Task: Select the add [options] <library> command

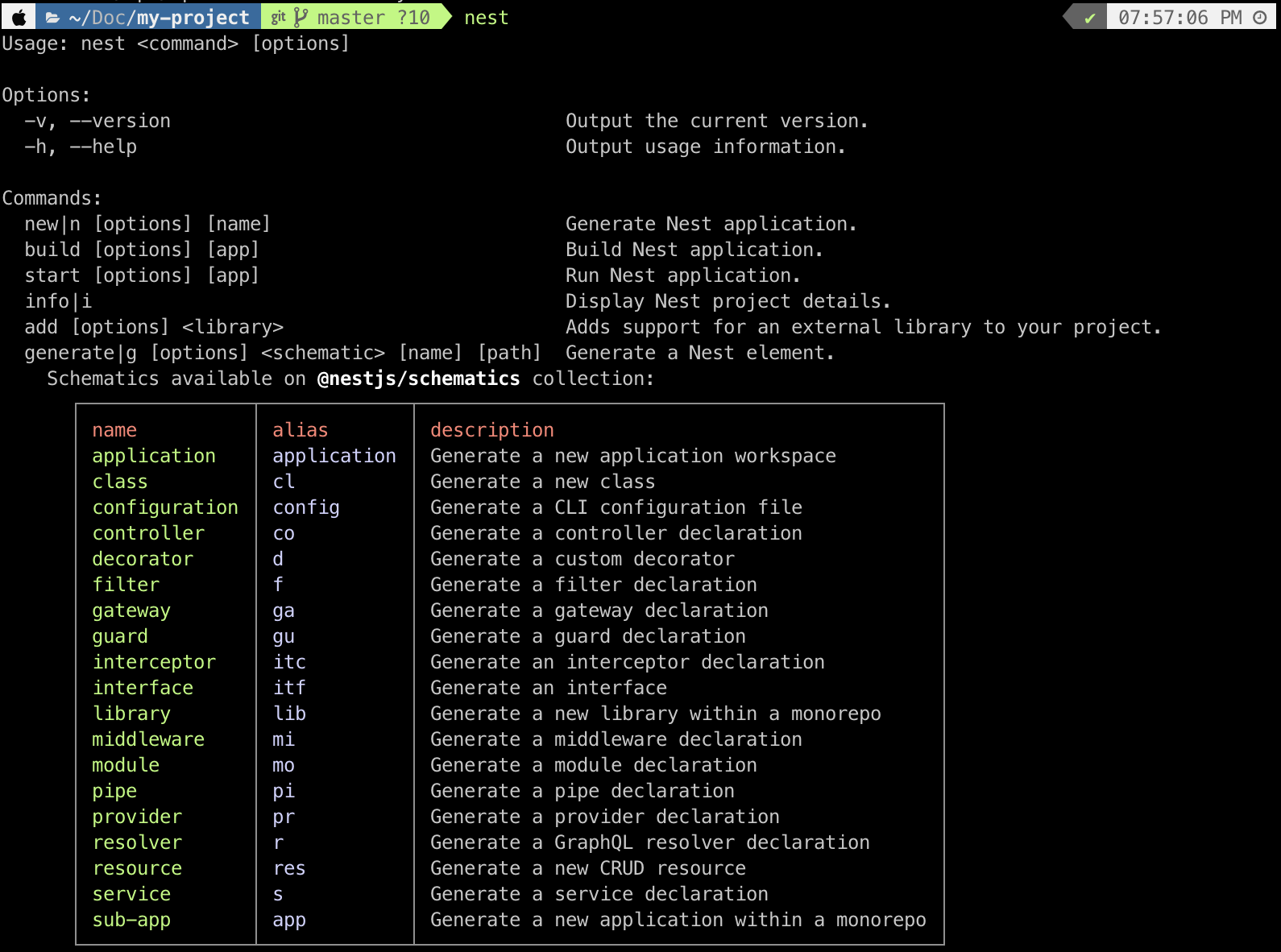Action: point(154,327)
